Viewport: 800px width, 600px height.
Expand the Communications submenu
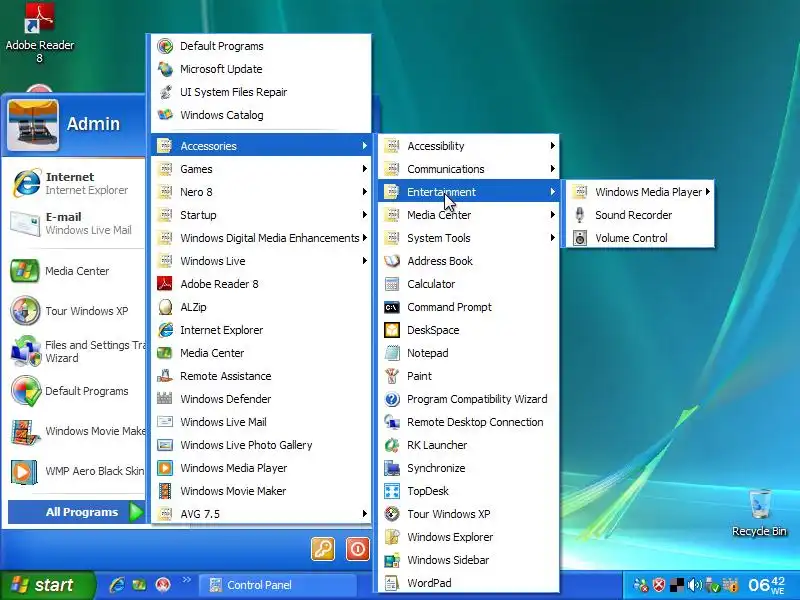[468, 169]
